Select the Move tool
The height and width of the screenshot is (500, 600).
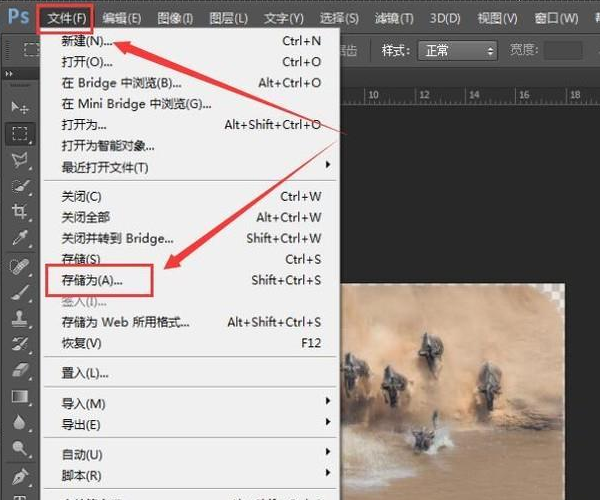[20, 108]
